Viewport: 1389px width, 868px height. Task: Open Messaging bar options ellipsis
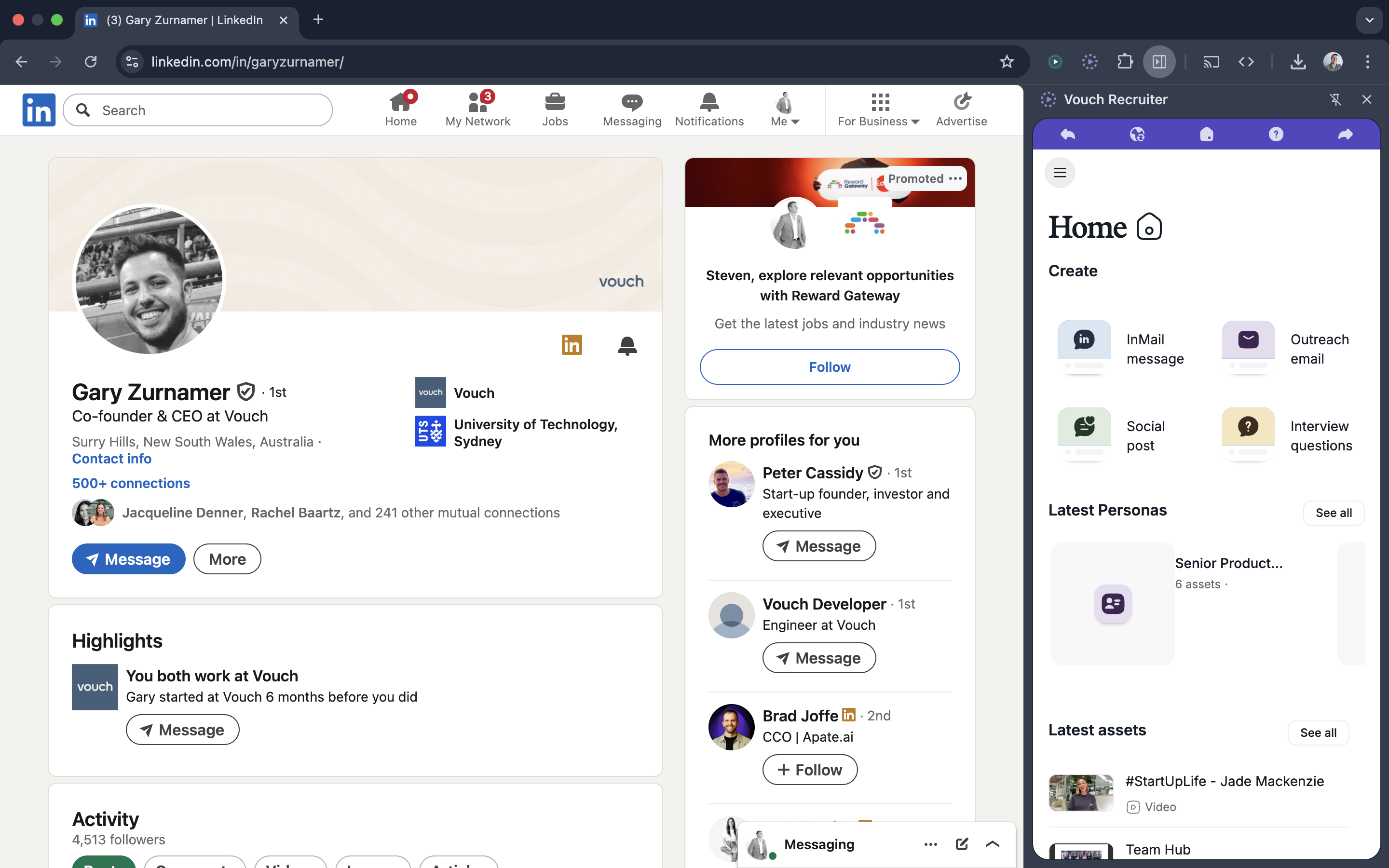click(x=931, y=844)
